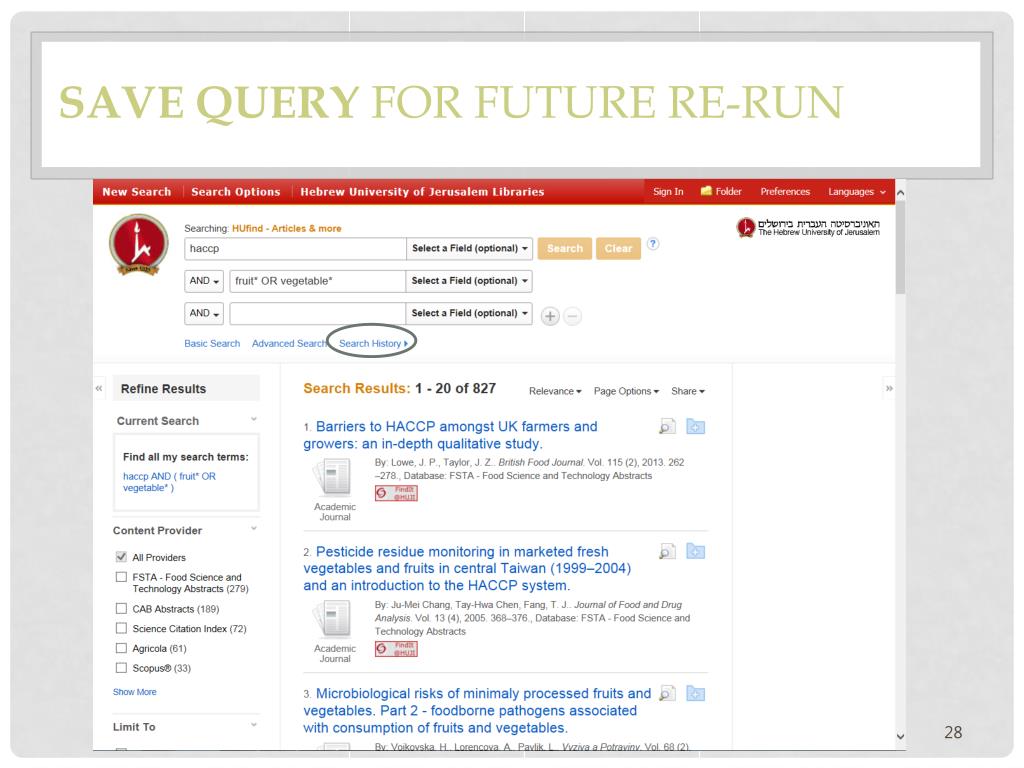
Task: Add result 3 to folder icon
Action: coord(696,694)
